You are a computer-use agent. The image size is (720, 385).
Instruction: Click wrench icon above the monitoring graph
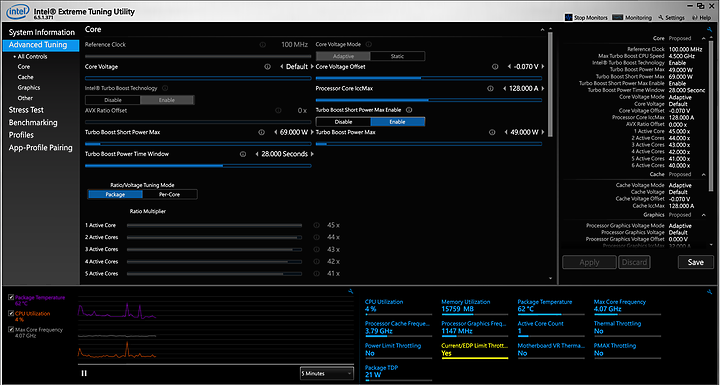click(x=351, y=291)
